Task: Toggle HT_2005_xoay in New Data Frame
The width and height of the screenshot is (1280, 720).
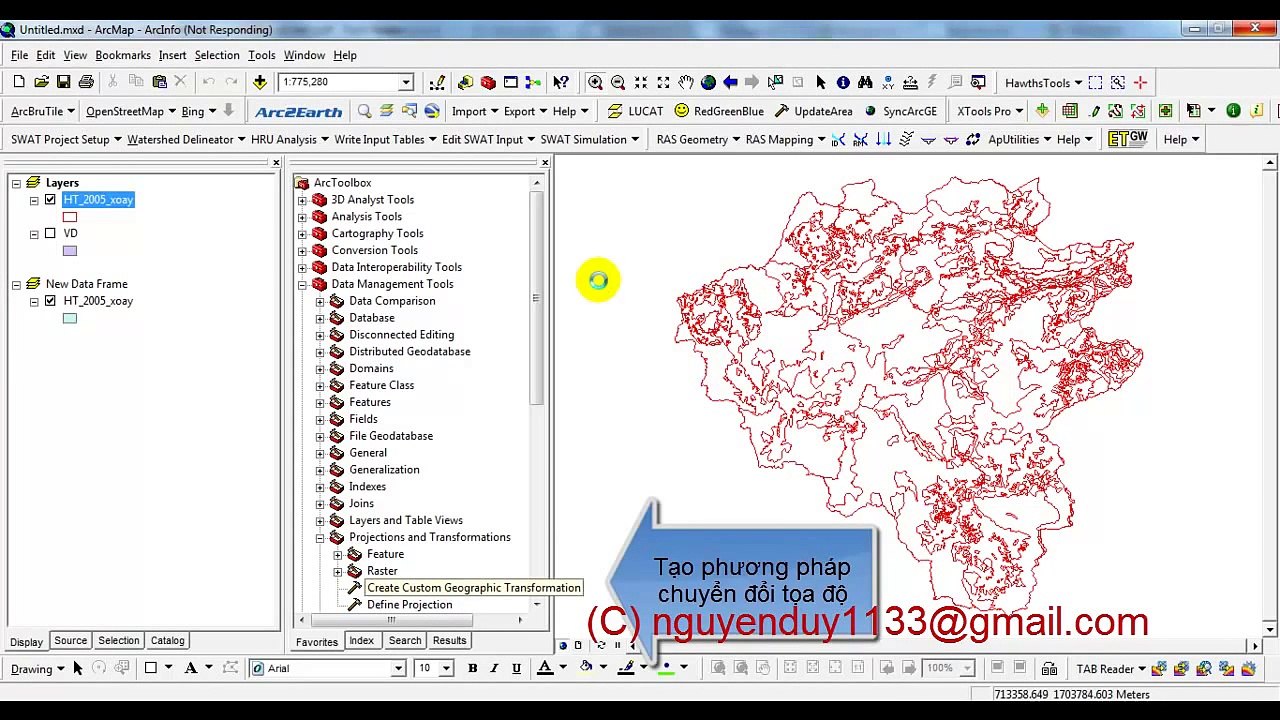Action: (x=50, y=301)
